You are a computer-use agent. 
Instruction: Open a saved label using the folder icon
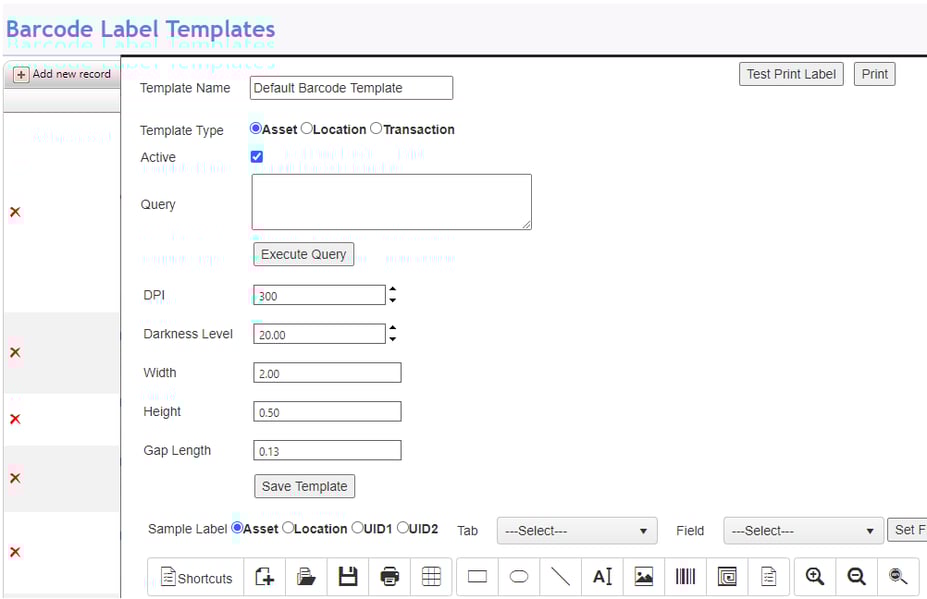tap(306, 576)
